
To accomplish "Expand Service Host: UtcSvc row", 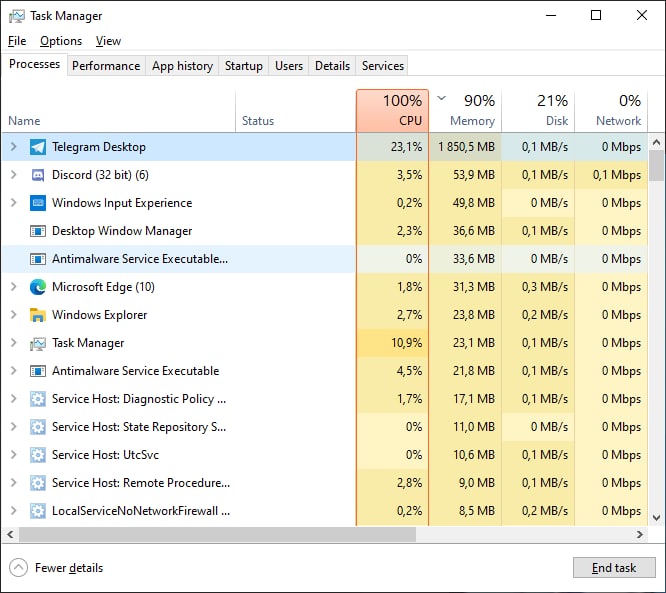I will (x=14, y=455).
